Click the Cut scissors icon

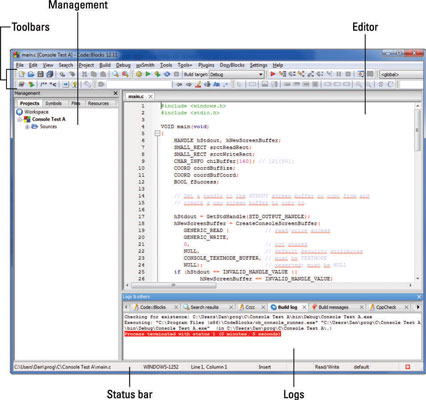[84, 74]
